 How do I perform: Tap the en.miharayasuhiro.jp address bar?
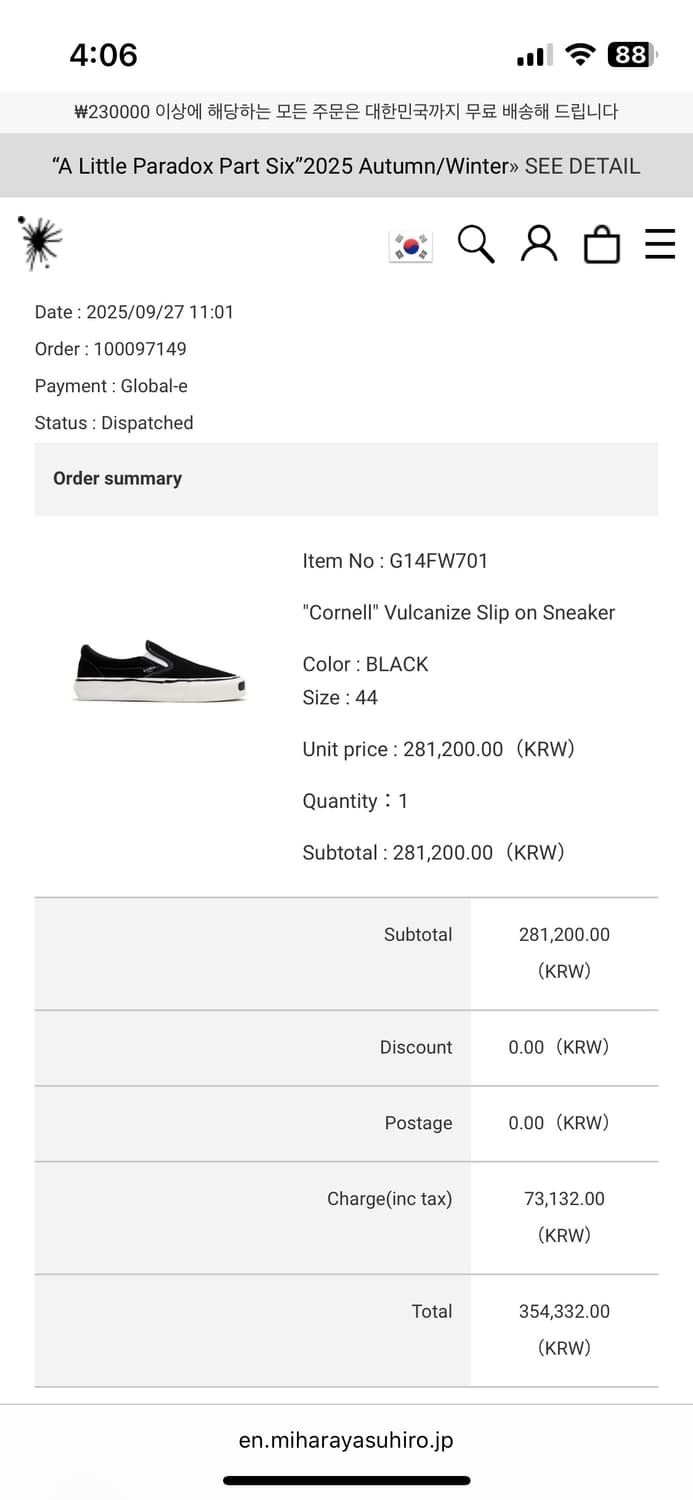coord(346,1440)
